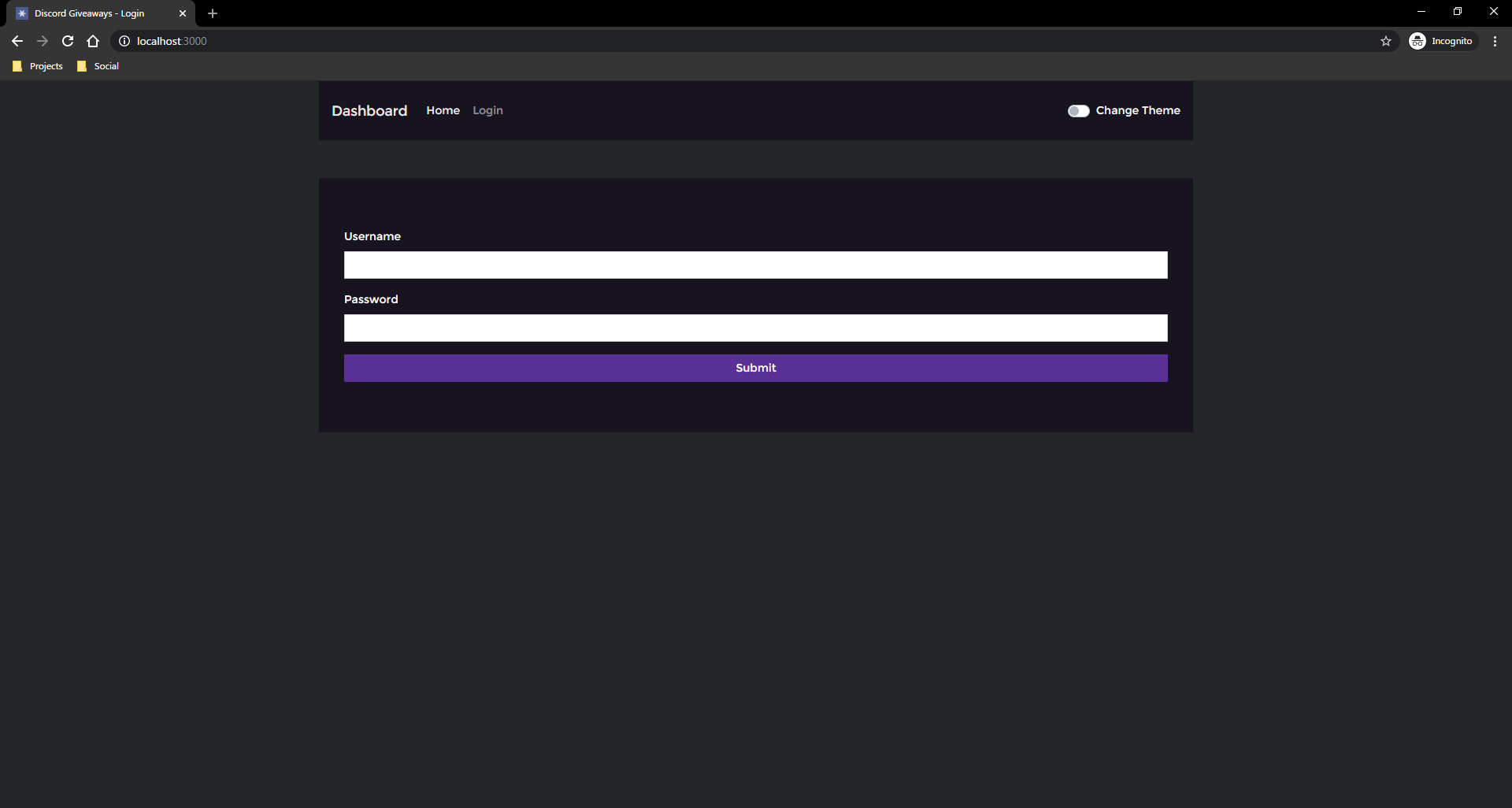
Task: Go back using the browser back arrow
Action: pos(17,41)
